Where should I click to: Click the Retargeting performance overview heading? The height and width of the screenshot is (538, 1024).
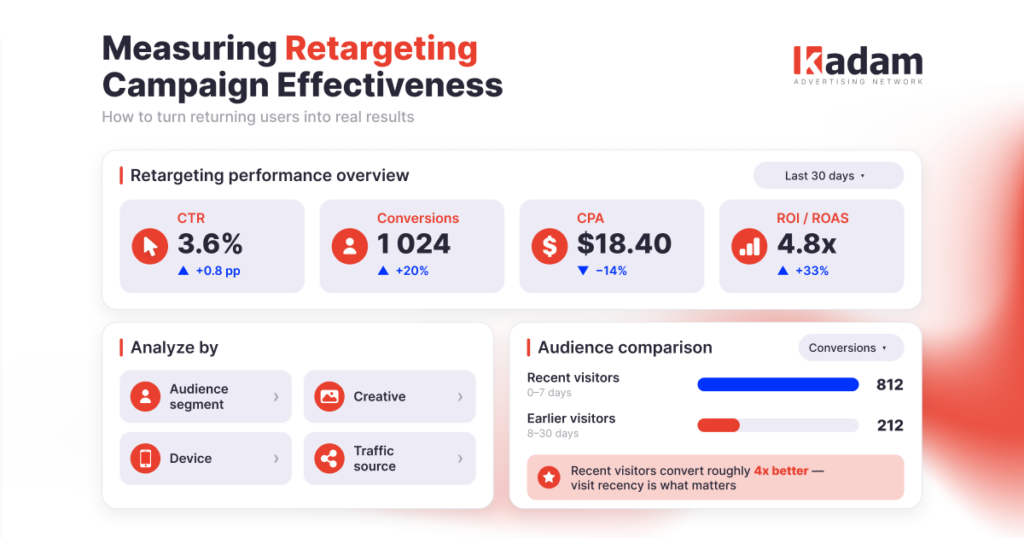coord(270,176)
